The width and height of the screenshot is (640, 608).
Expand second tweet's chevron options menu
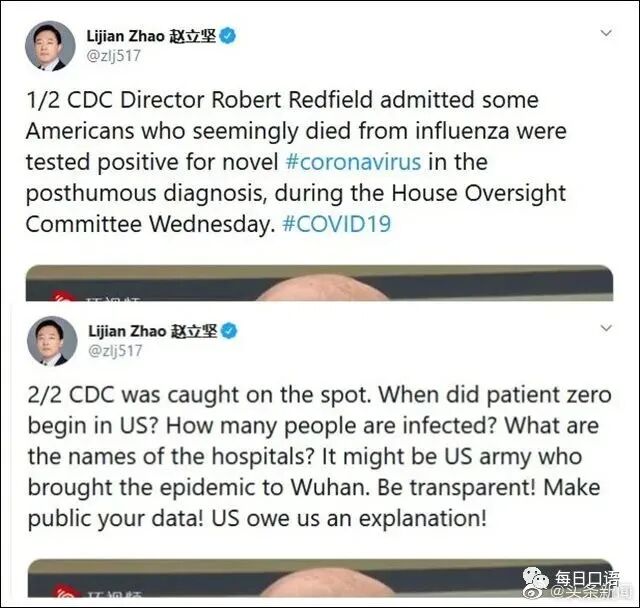tap(607, 328)
